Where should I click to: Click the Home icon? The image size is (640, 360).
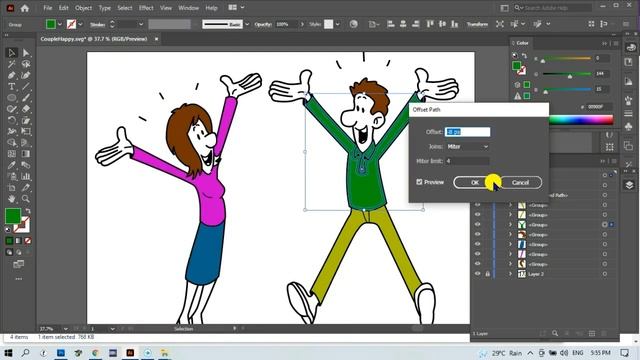[25, 8]
